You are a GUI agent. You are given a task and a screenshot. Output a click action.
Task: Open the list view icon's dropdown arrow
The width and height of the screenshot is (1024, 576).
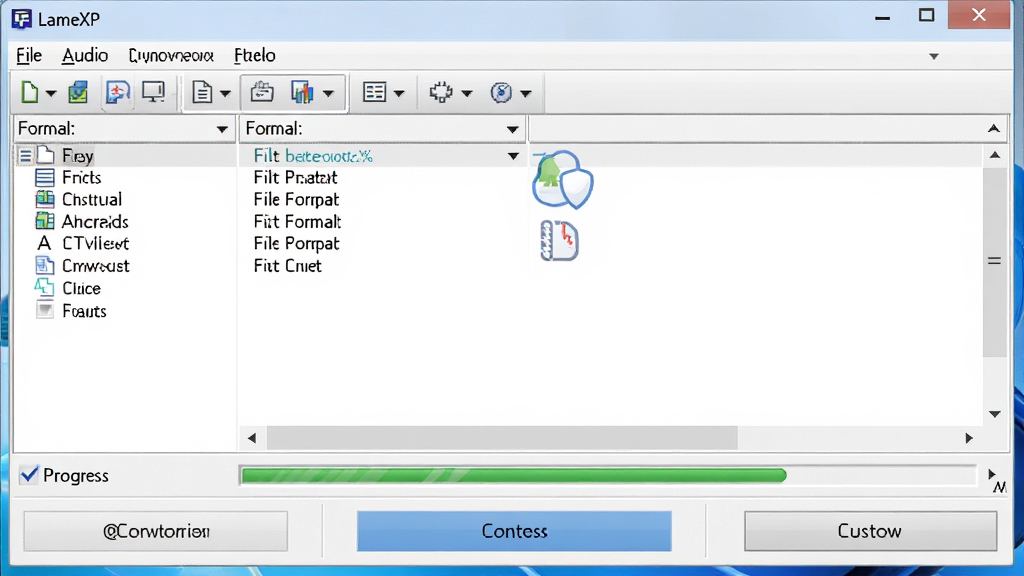coord(399,93)
